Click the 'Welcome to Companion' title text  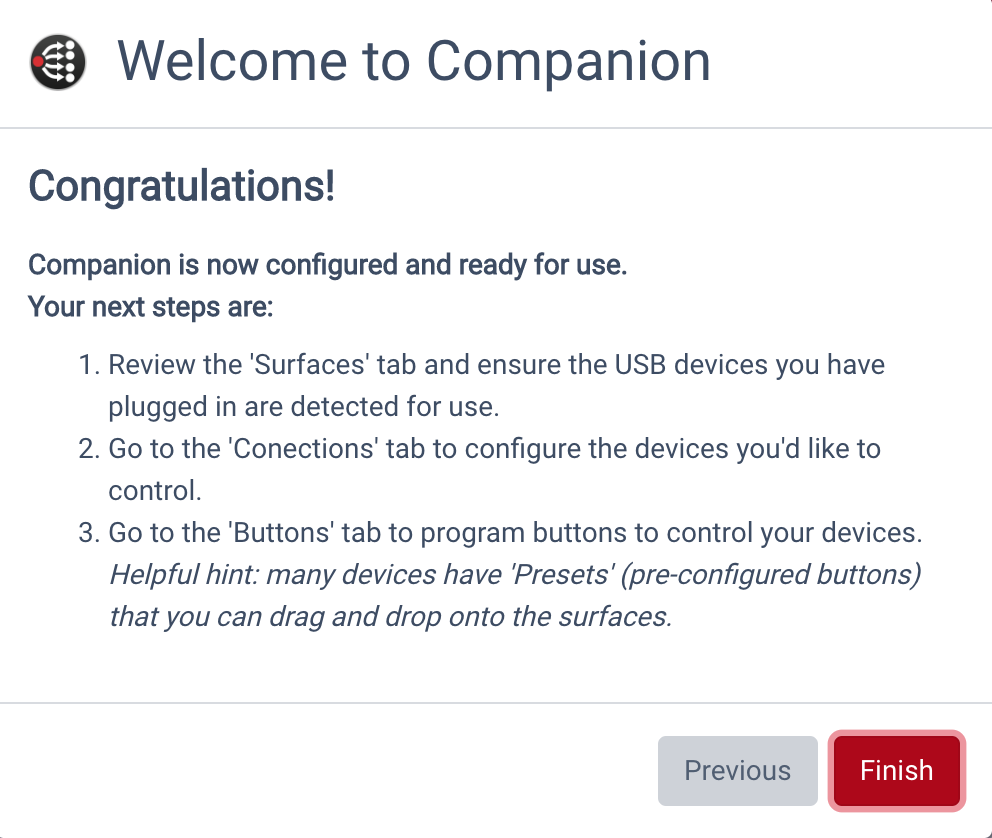414,61
